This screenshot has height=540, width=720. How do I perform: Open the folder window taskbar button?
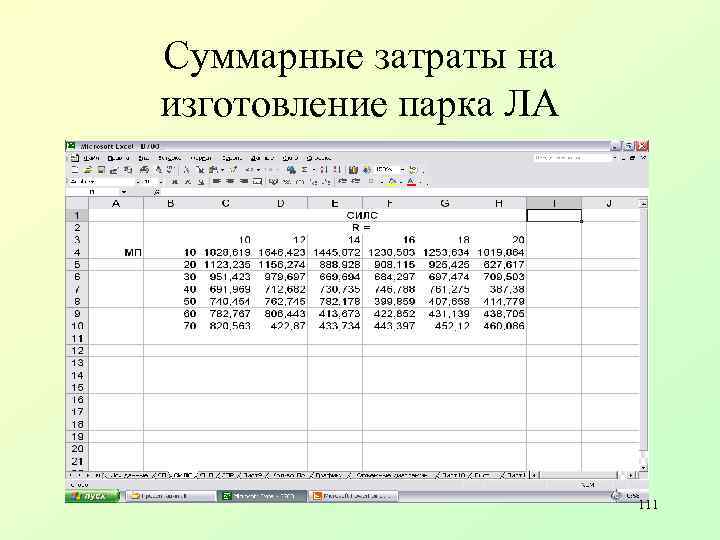point(171,496)
